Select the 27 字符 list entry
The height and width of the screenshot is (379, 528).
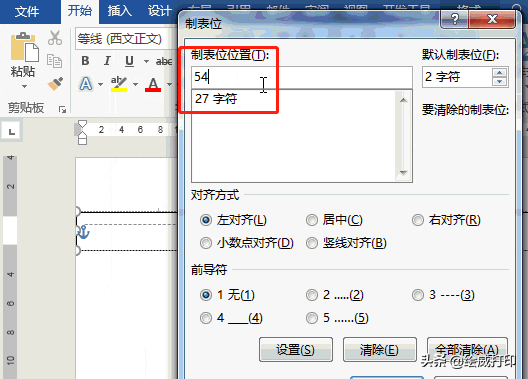[x=216, y=99]
